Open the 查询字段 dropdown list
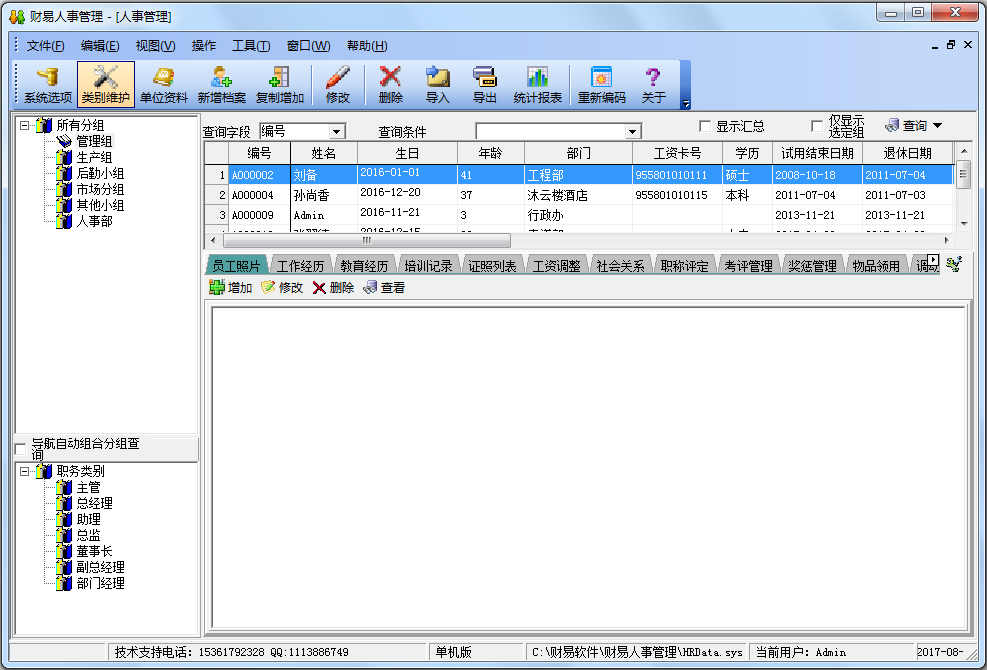The height and width of the screenshot is (670, 987). tap(336, 131)
